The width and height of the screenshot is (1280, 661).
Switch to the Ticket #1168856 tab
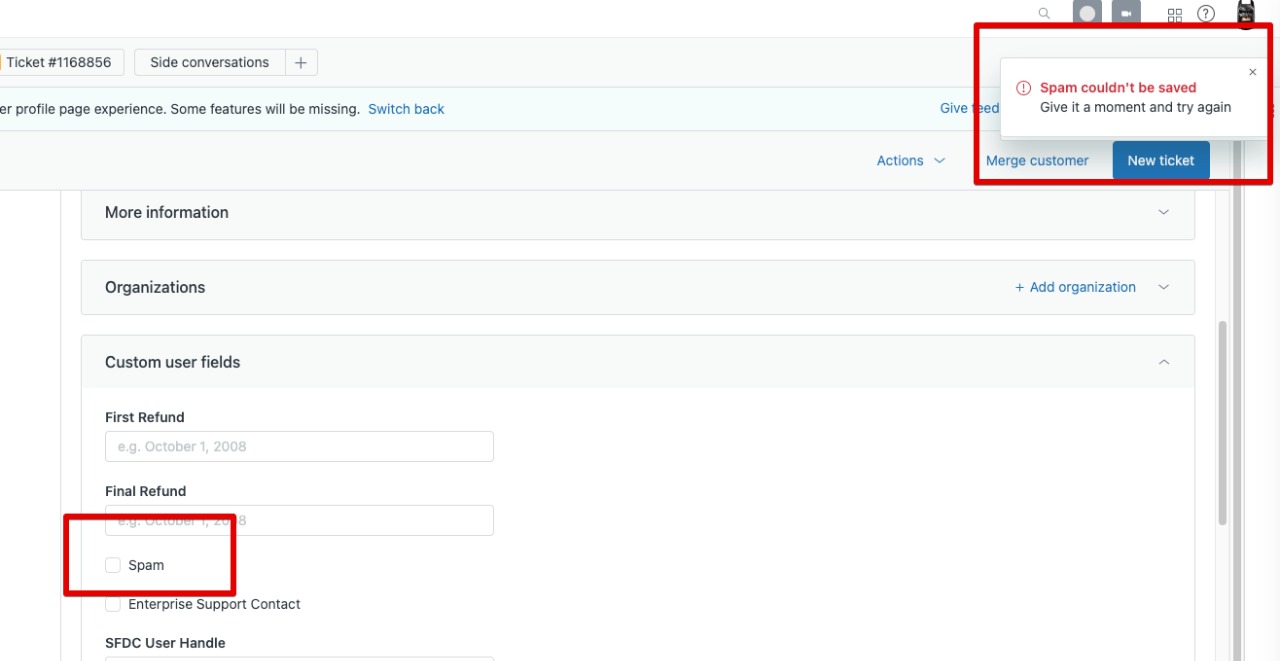[59, 62]
